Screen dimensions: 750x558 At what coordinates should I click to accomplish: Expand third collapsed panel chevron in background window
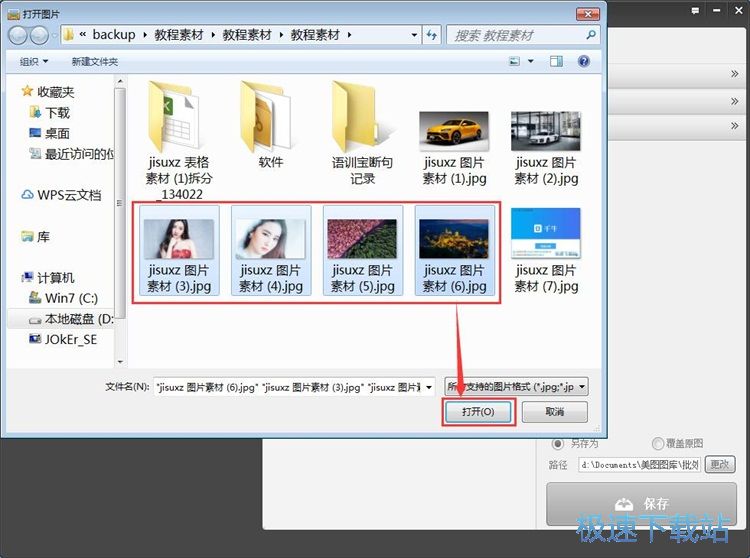pos(735,126)
